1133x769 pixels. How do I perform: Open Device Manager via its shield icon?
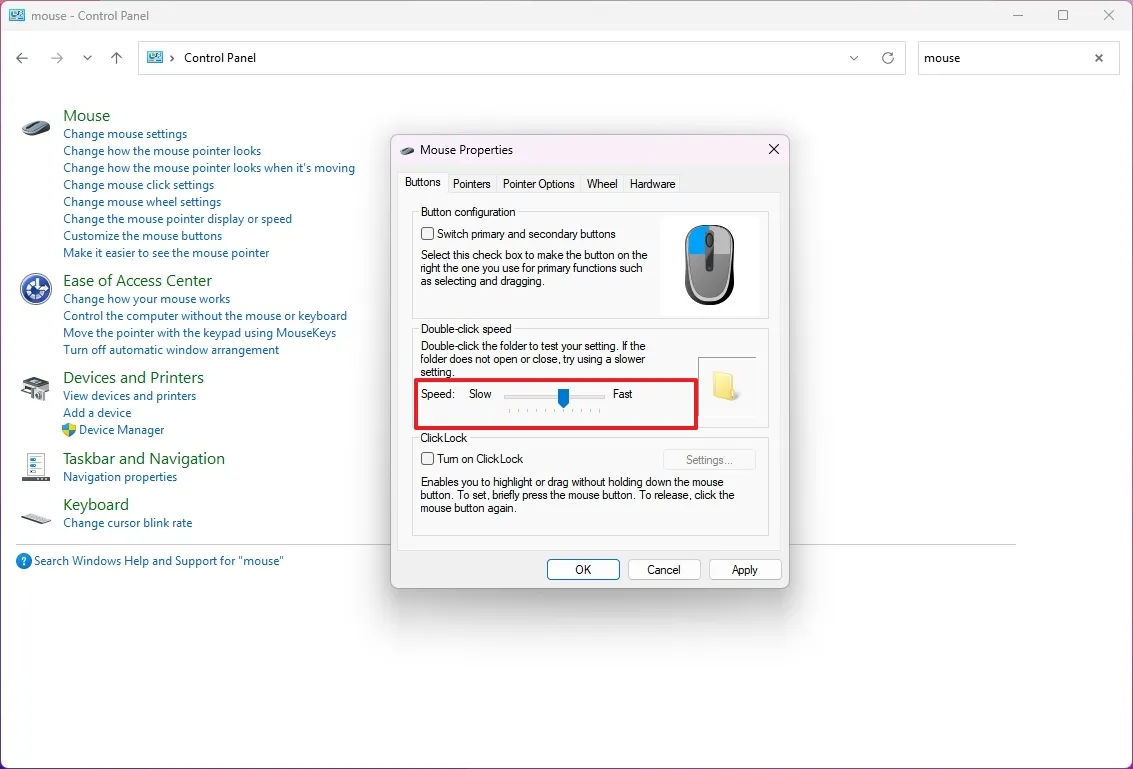pyautogui.click(x=68, y=430)
